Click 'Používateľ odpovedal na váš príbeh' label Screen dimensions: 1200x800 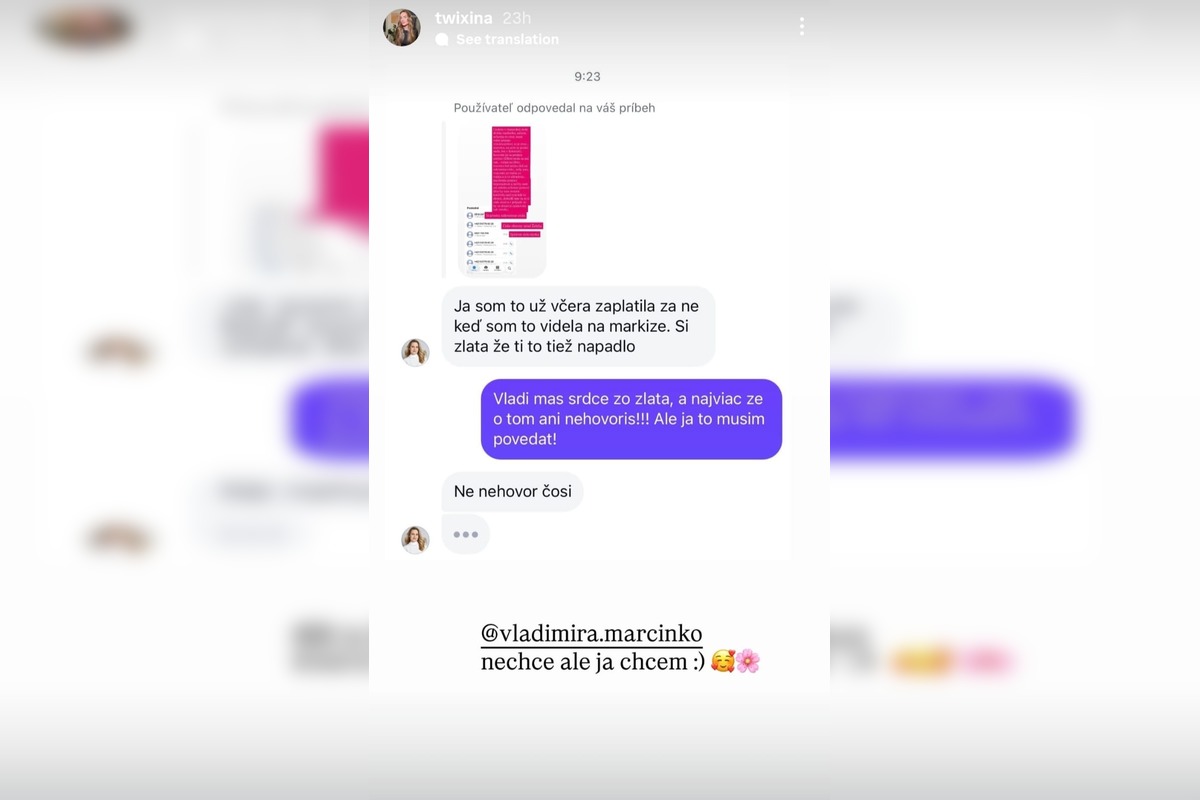click(x=554, y=108)
